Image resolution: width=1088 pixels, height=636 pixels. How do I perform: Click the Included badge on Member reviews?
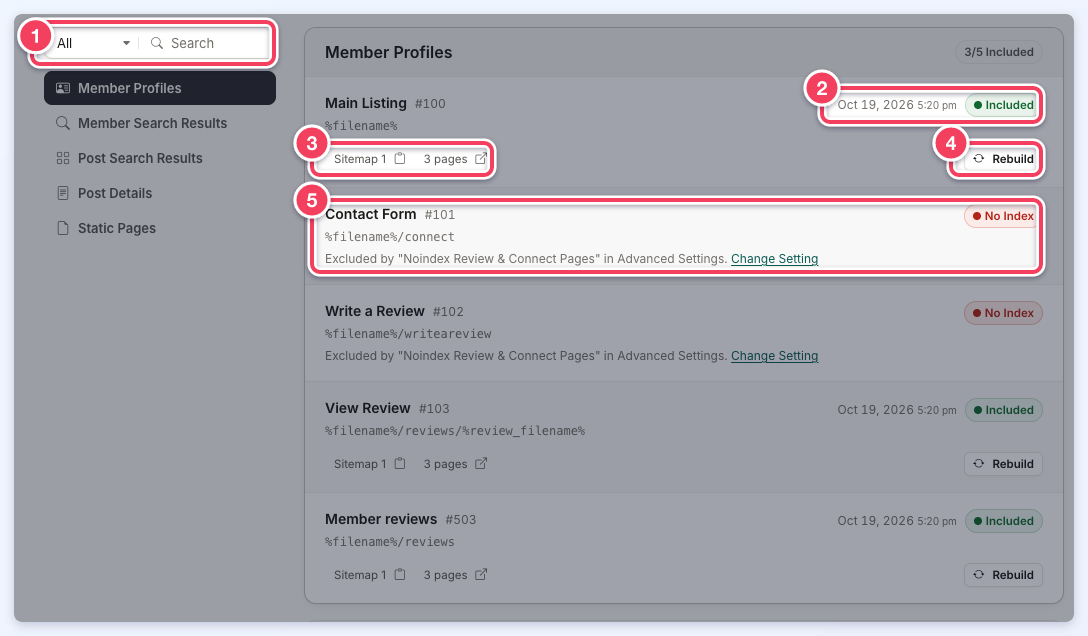(1003, 521)
